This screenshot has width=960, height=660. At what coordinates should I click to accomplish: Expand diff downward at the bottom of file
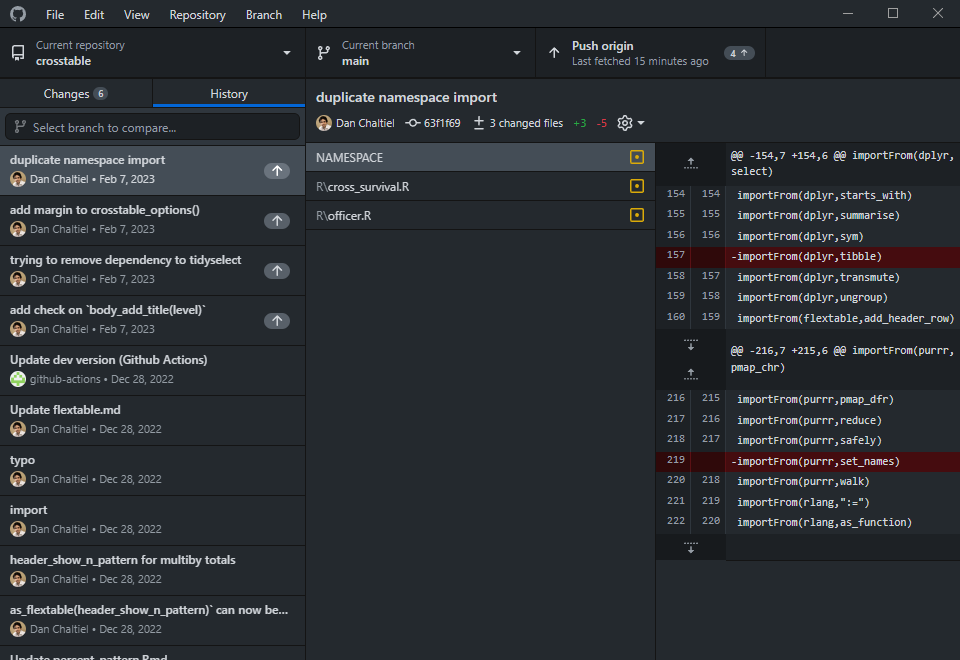pos(690,547)
